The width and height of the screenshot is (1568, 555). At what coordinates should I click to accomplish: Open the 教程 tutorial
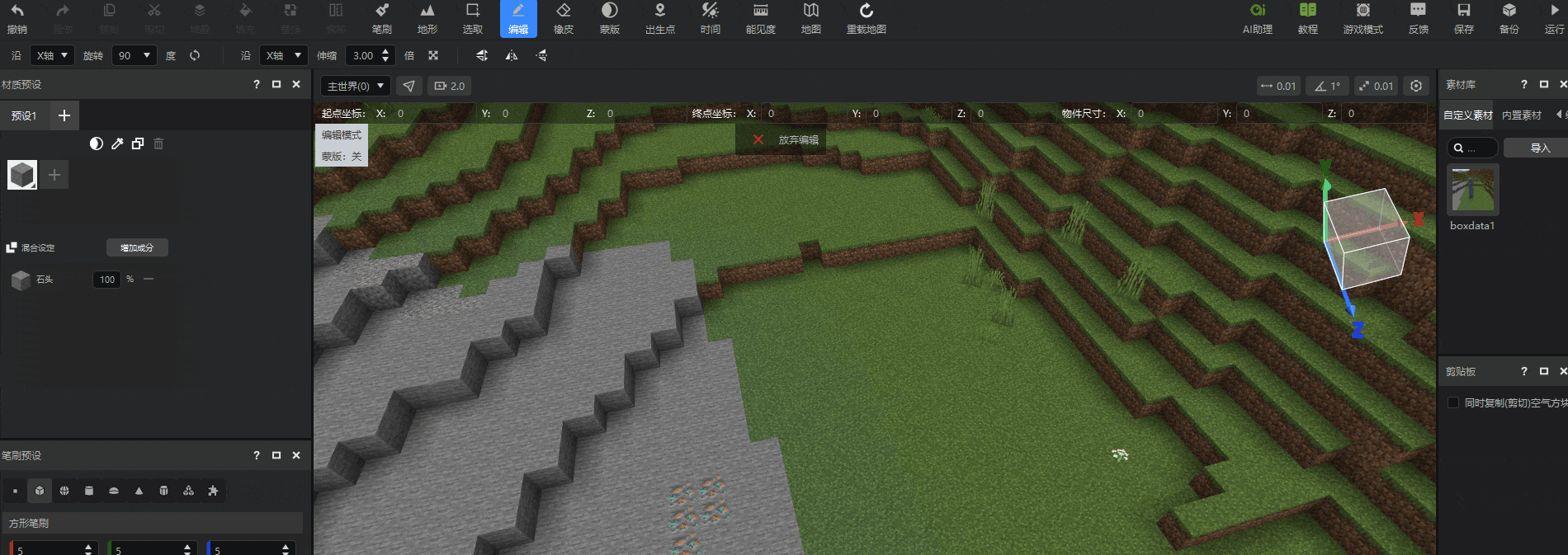pyautogui.click(x=1308, y=18)
